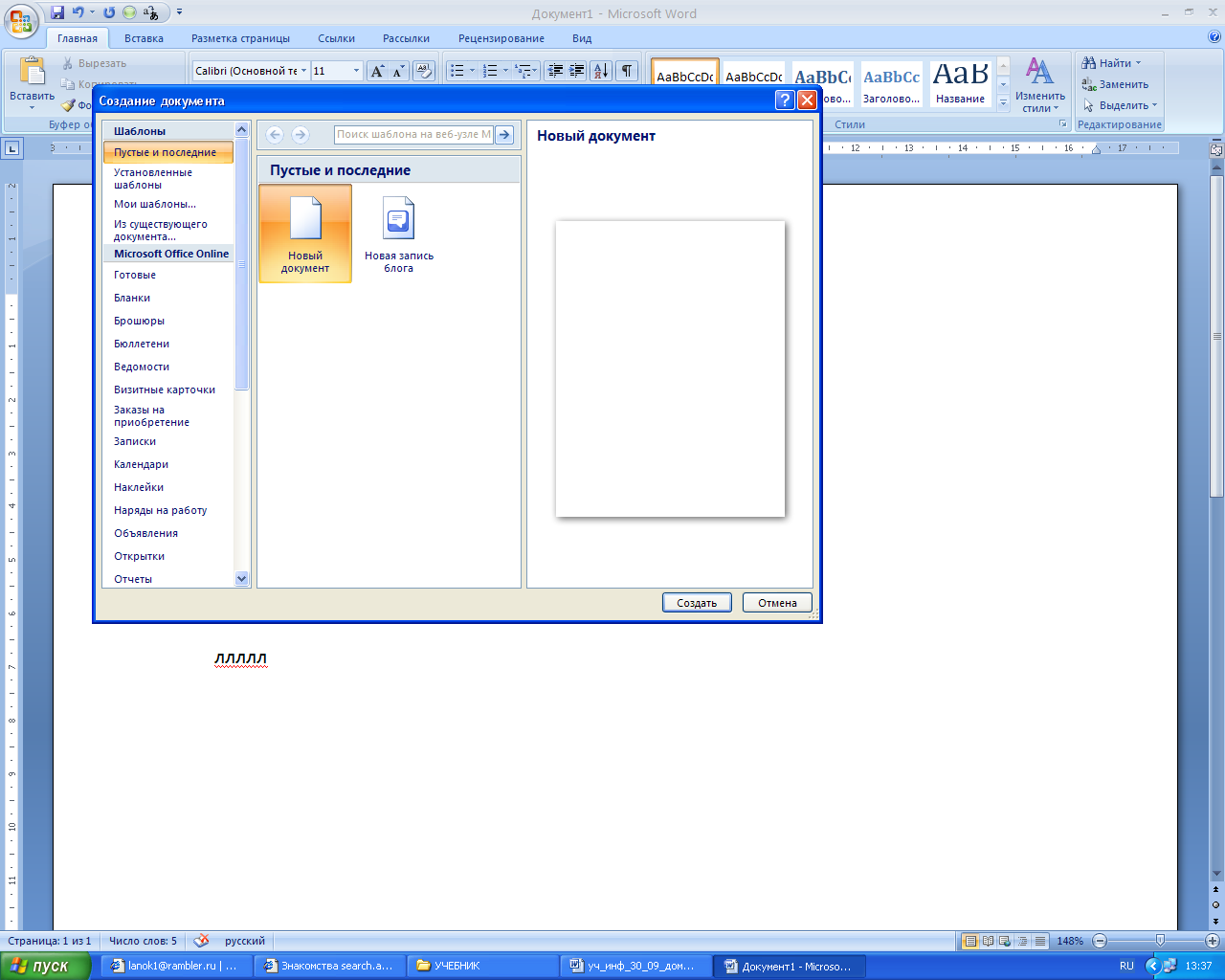This screenshot has width=1225, height=980.
Task: Switch to Web Layout view
Action: pos(1006,941)
